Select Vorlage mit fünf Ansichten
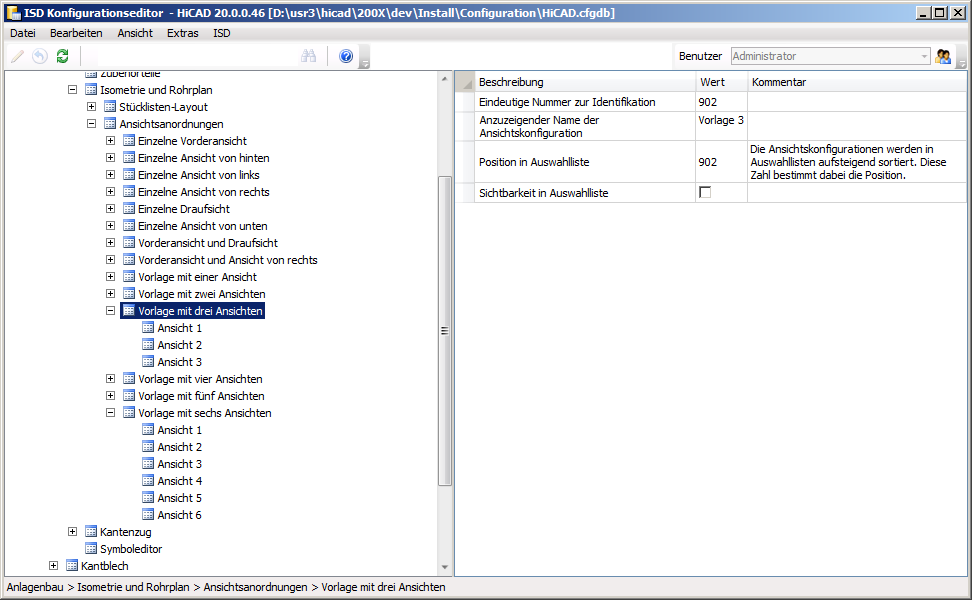The height and width of the screenshot is (600, 972). 201,396
